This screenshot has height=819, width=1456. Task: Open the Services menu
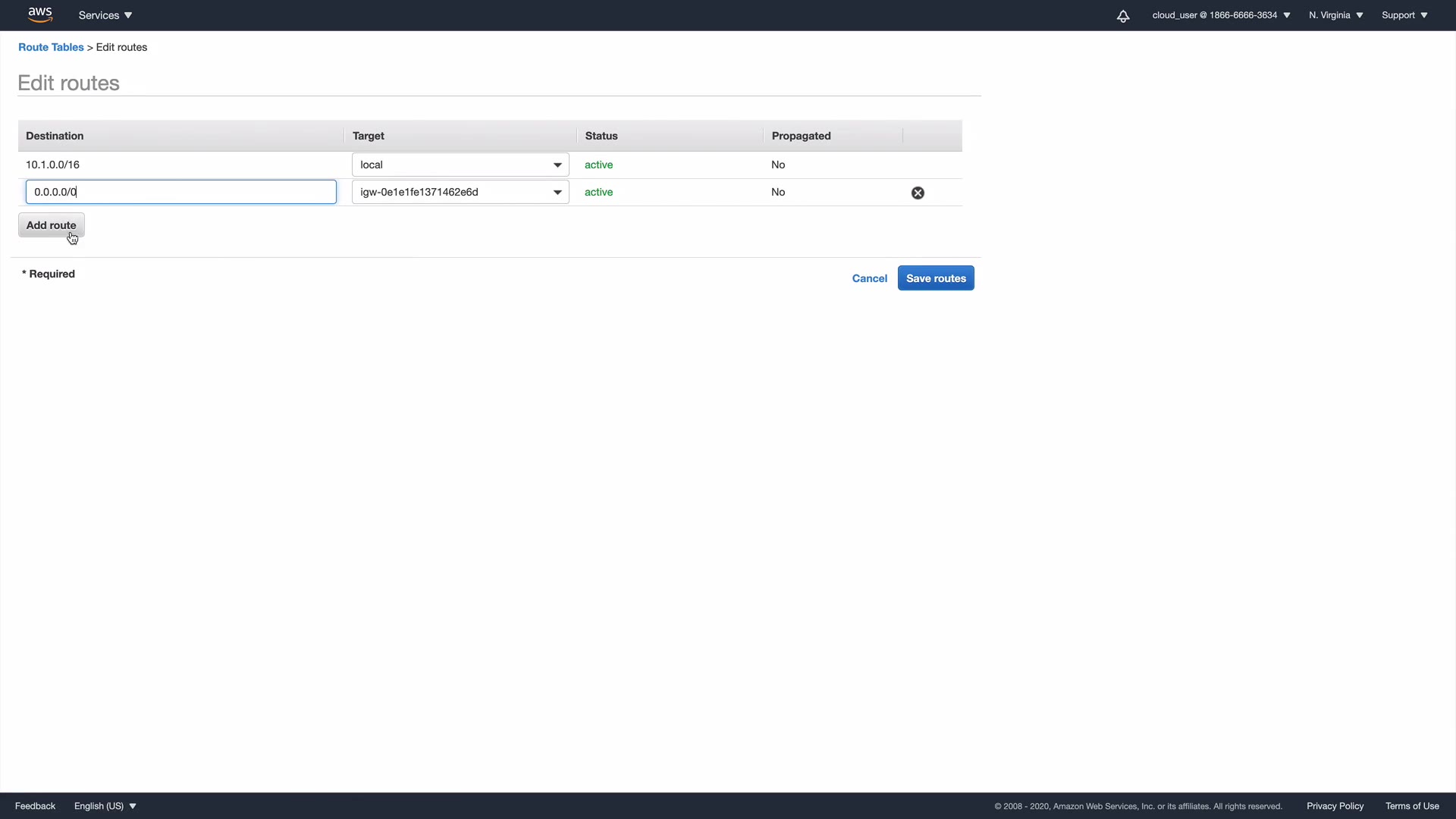tap(105, 15)
